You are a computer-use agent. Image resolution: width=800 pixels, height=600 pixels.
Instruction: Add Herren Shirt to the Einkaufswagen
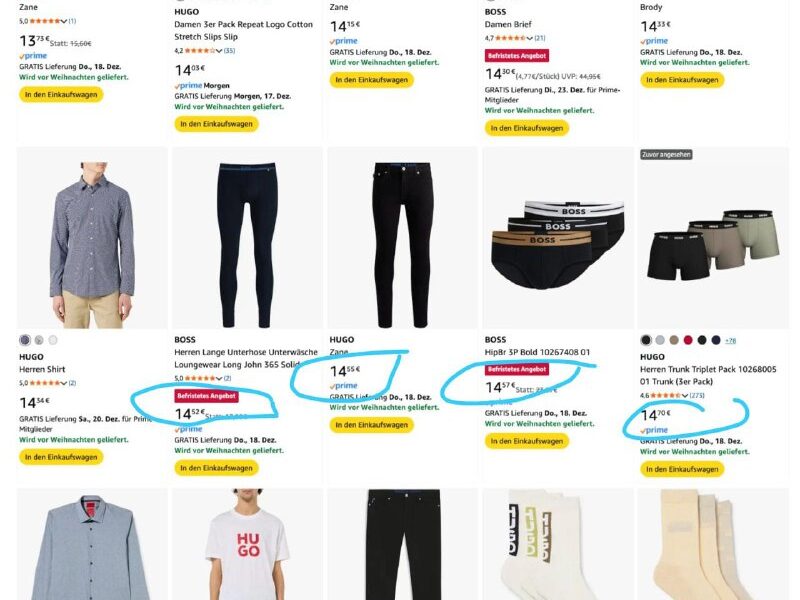[x=61, y=457]
